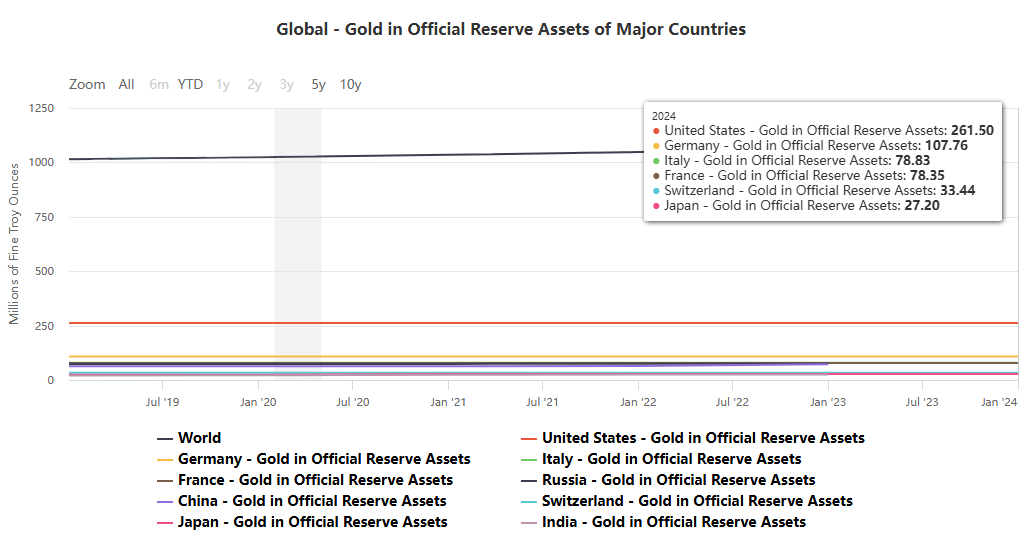Viewport: 1030px width, 546px height.
Task: Hide the France gold reserve series
Action: pyautogui.click(x=315, y=480)
